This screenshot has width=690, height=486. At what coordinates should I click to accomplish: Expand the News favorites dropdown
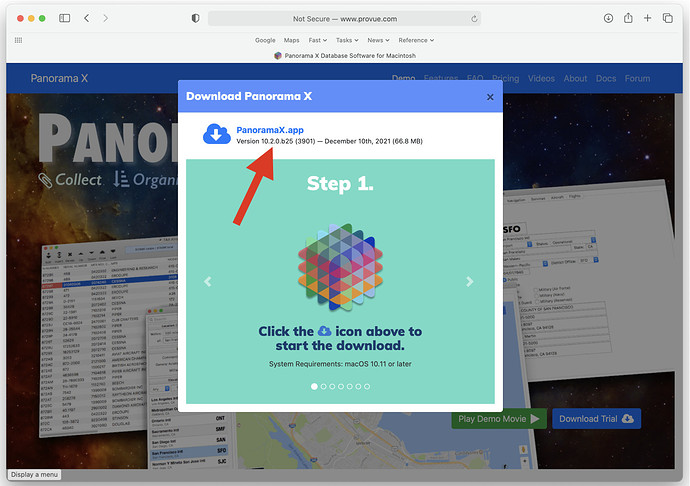[378, 40]
